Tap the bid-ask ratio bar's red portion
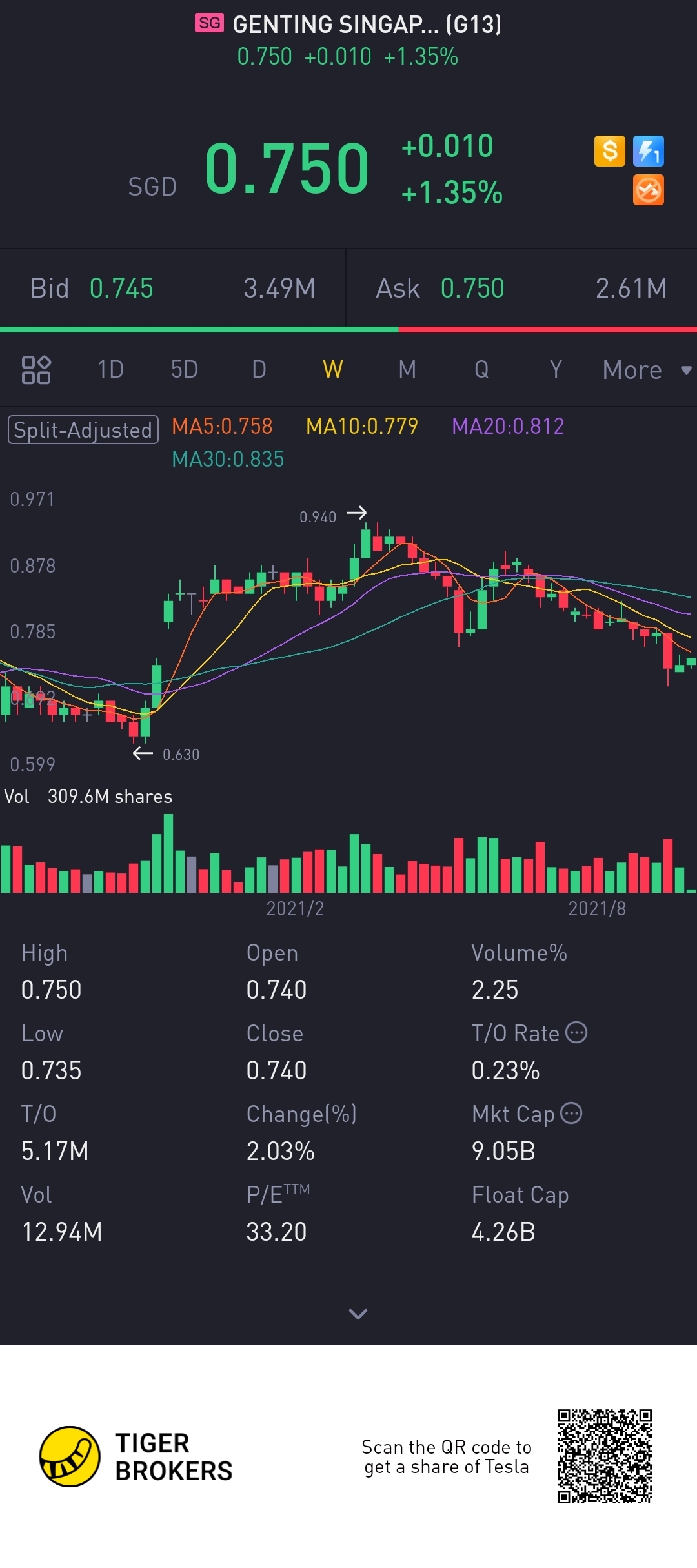Screen dimensions: 697x1568 (547, 330)
